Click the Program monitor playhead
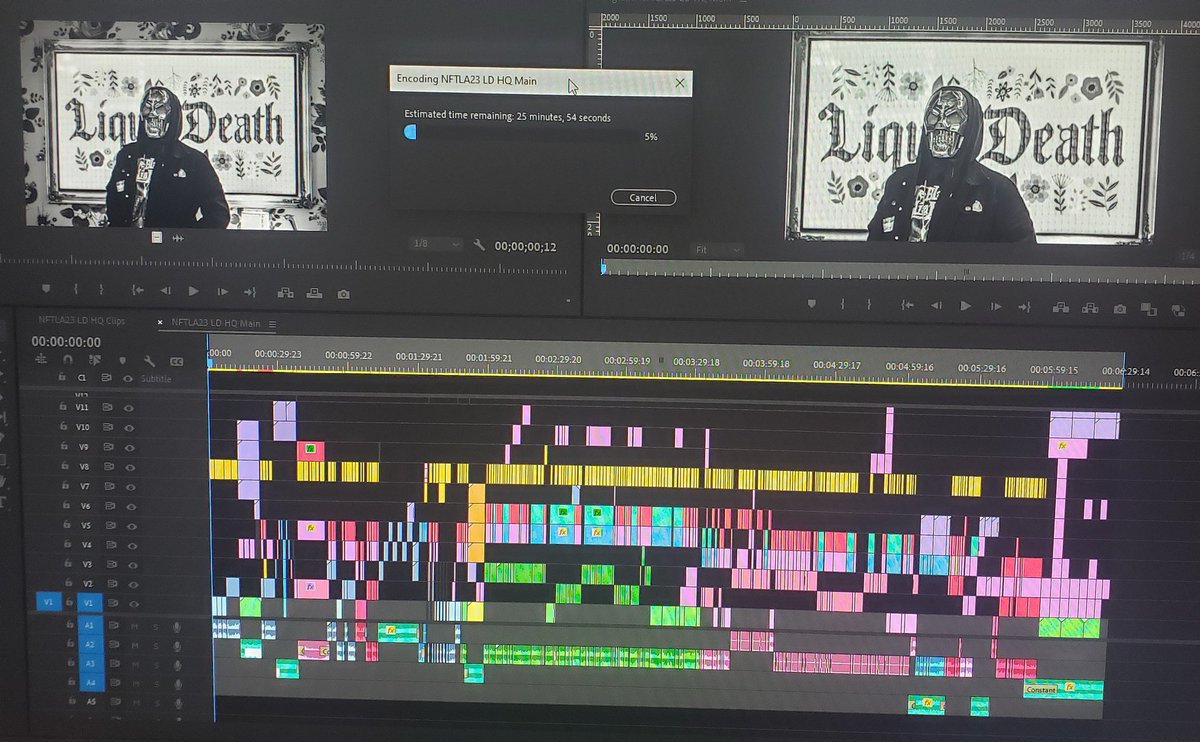 (x=602, y=267)
